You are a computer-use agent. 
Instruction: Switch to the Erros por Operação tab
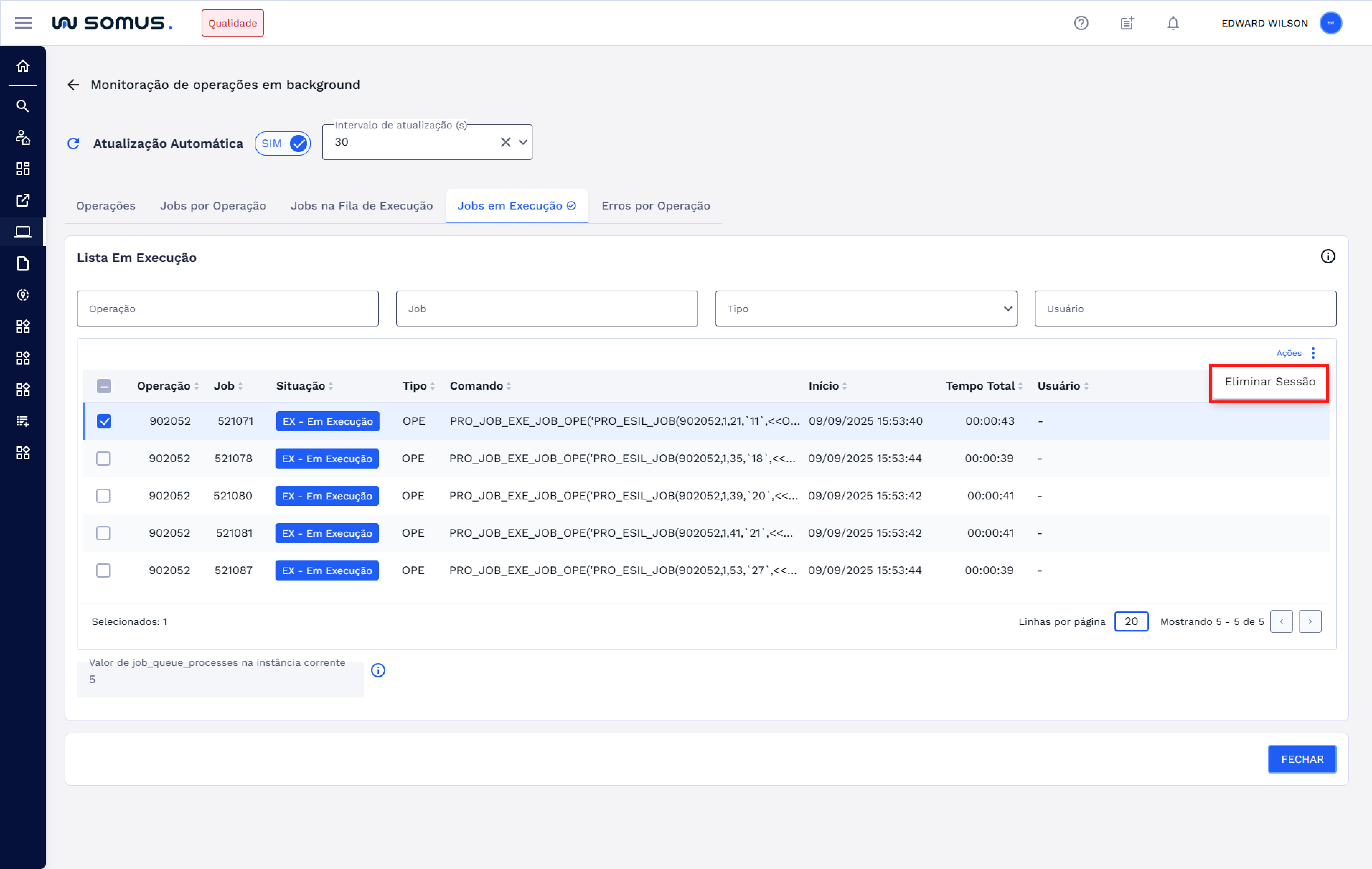pos(655,206)
